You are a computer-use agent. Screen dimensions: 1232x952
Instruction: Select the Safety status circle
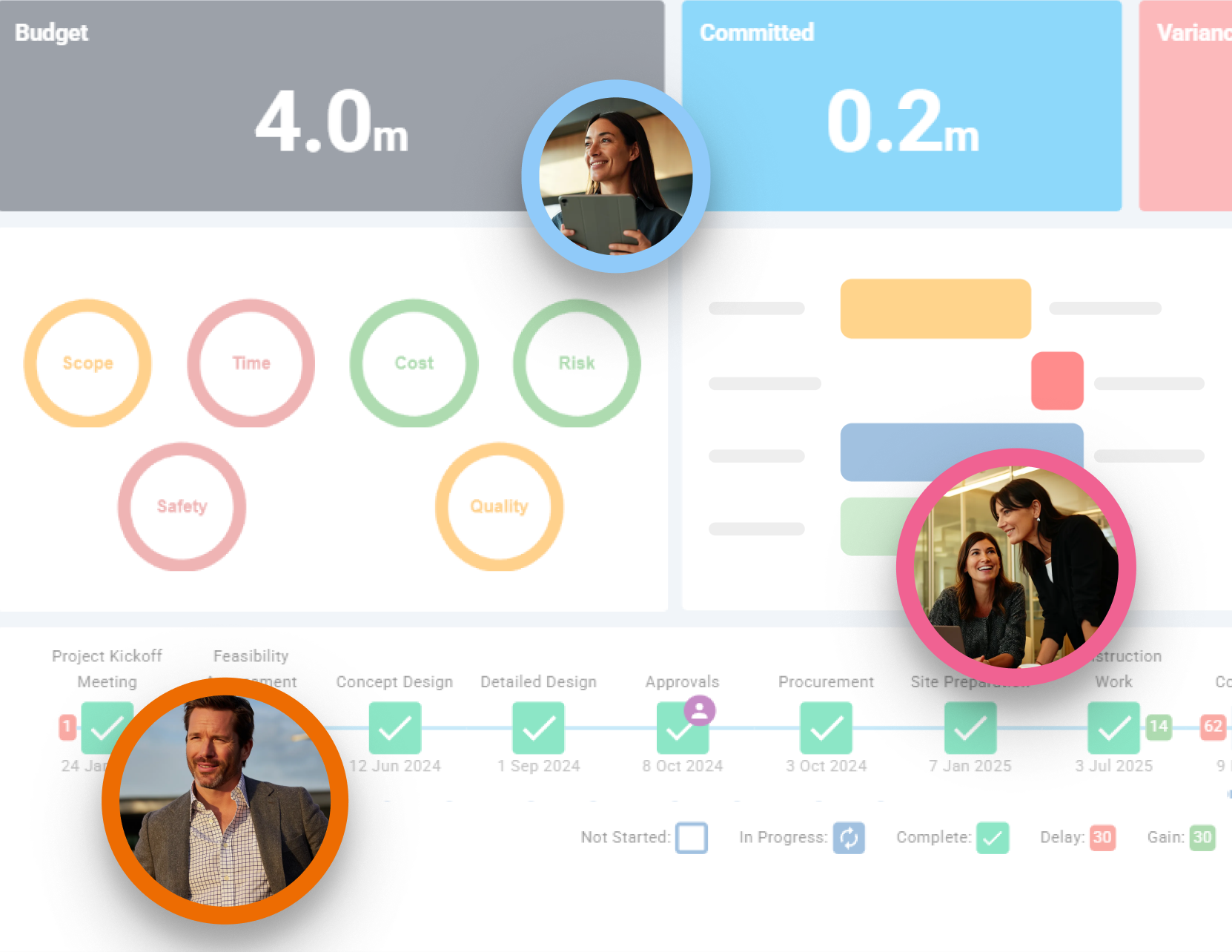182,506
